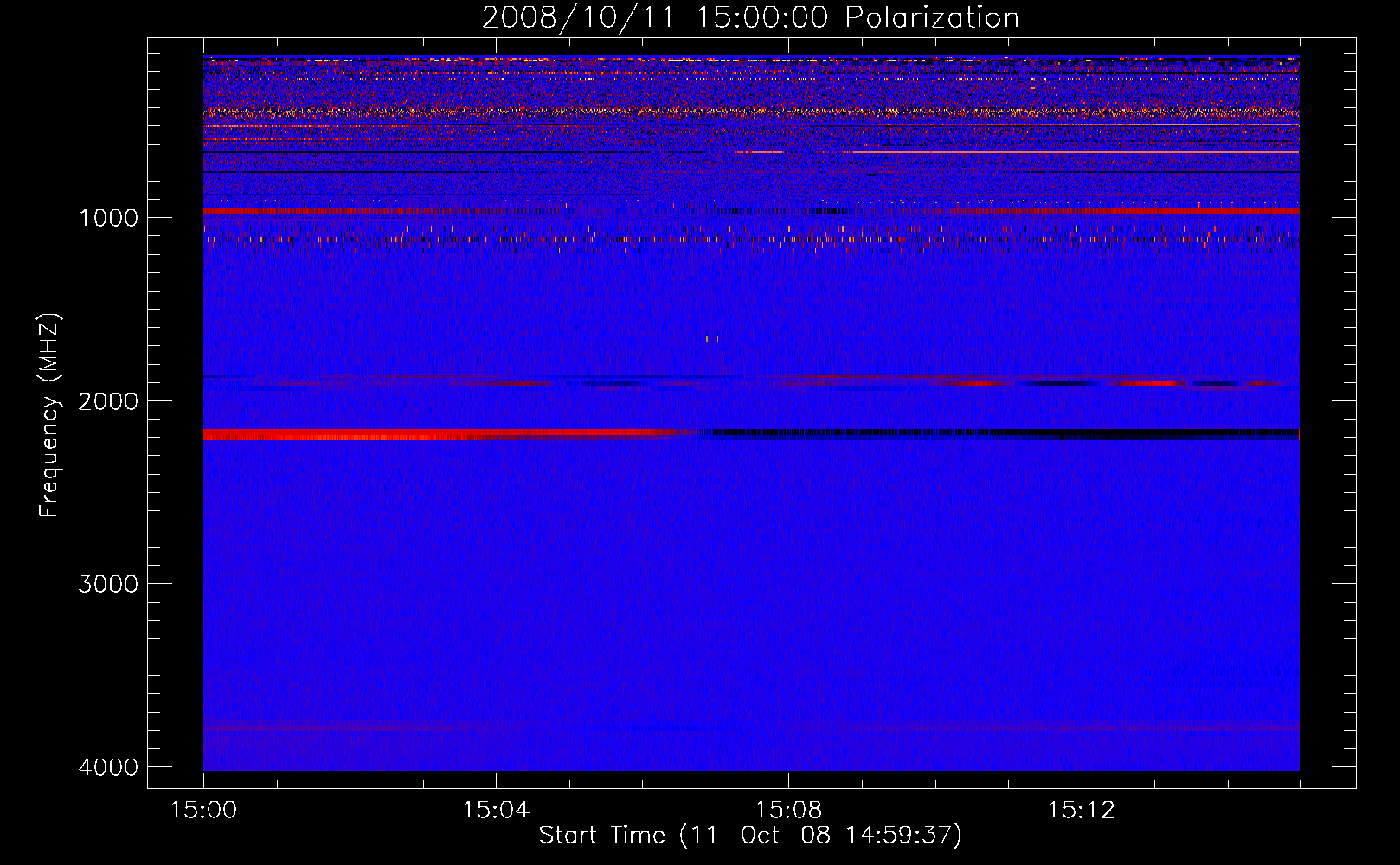The height and width of the screenshot is (865, 1400).
Task: Click the 15:08 time tick label
Action: point(788,811)
